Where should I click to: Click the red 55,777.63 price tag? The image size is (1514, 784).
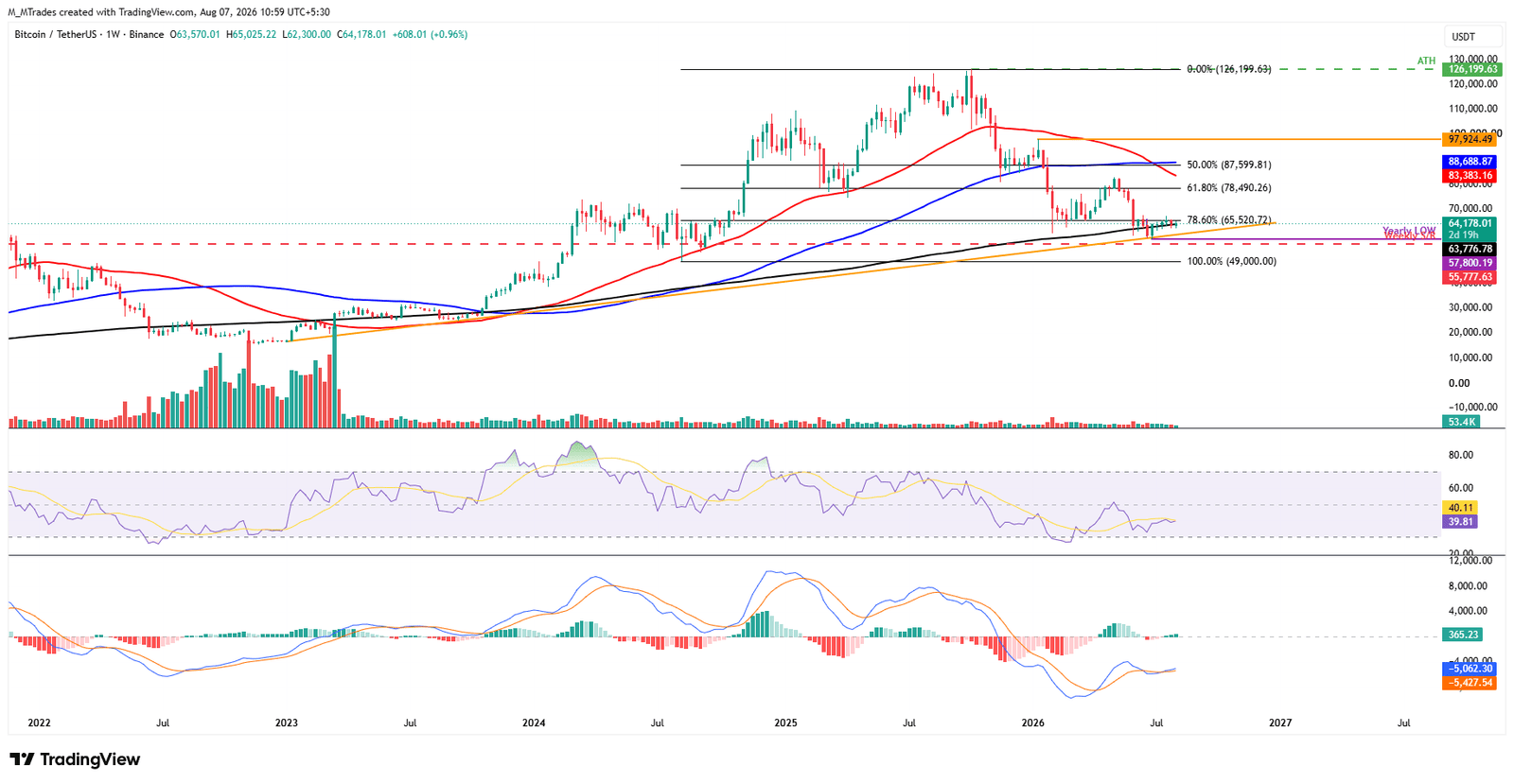[1470, 277]
